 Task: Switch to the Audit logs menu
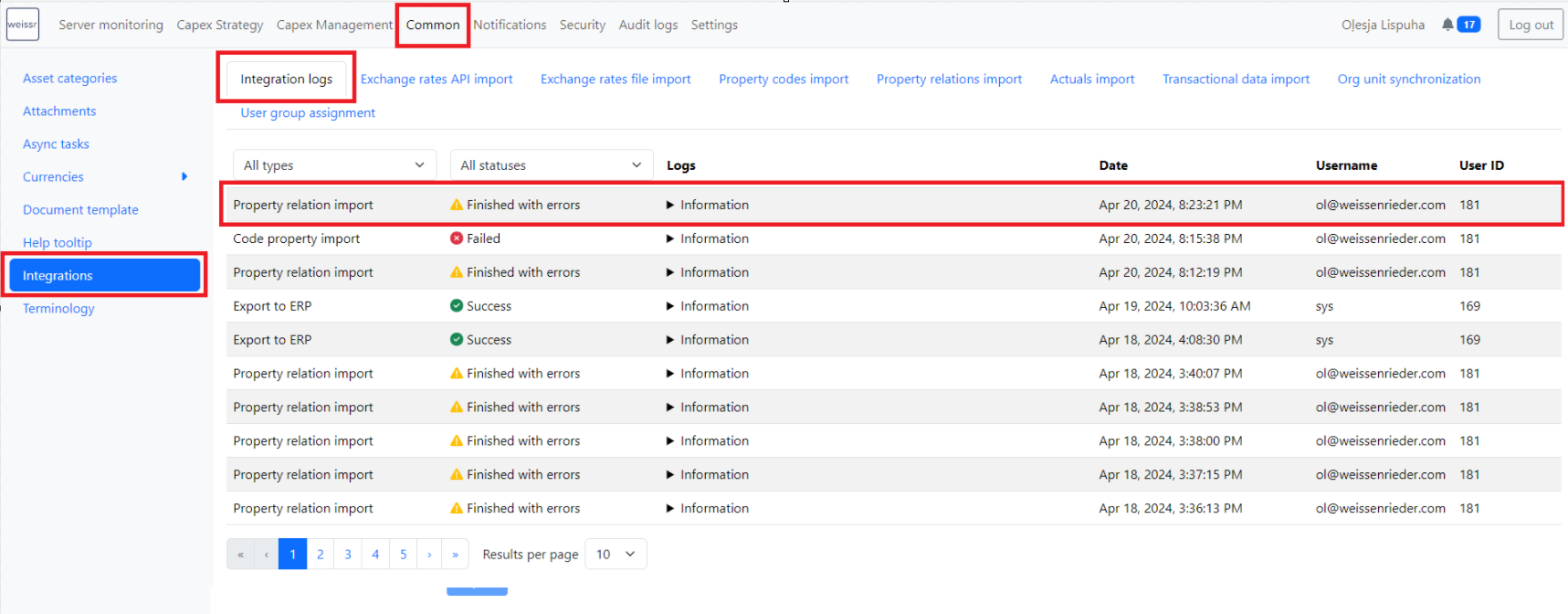[648, 25]
